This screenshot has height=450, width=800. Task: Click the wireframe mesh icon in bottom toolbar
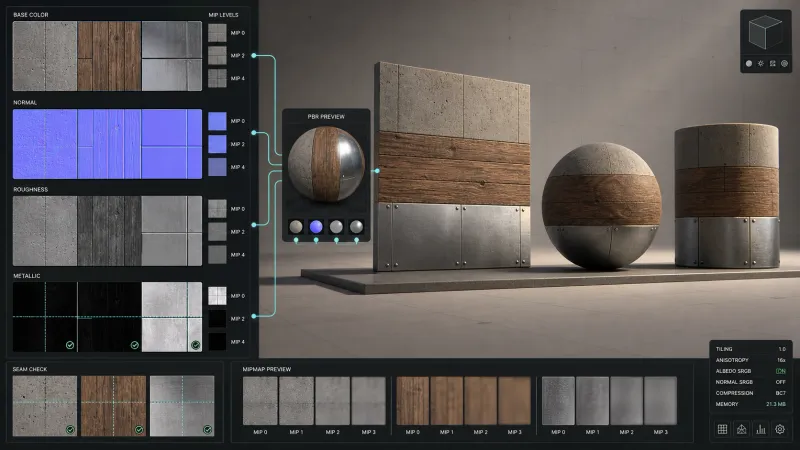click(741, 429)
